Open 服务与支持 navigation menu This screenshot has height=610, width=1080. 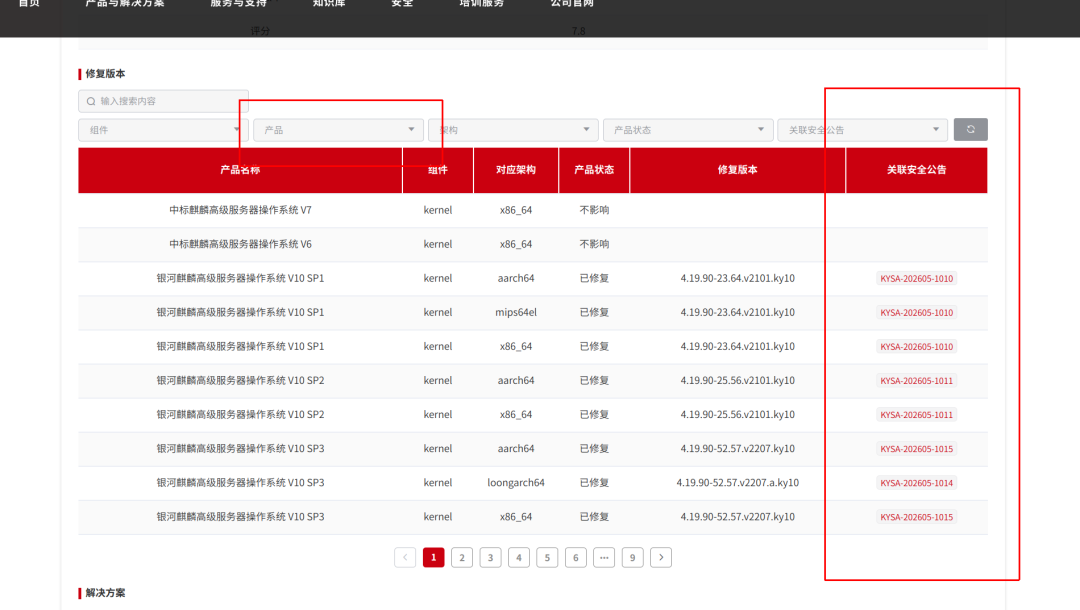(238, 3)
